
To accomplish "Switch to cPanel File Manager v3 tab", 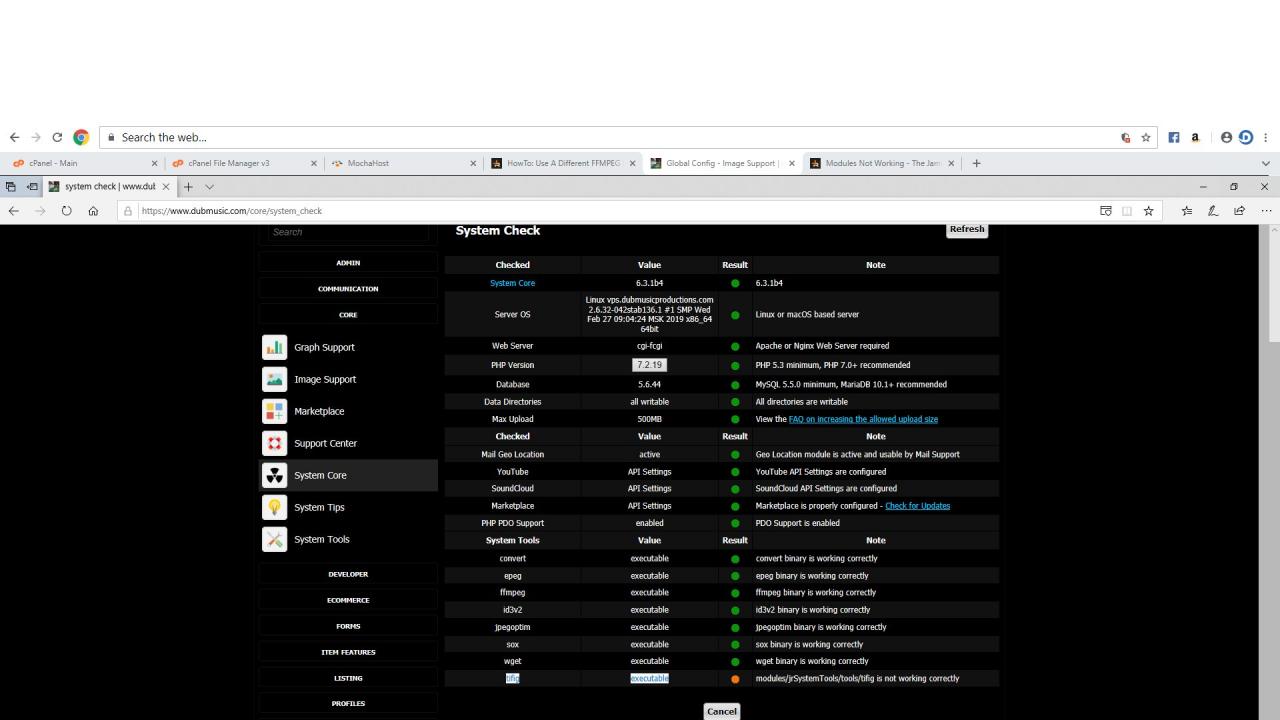I will click(236, 163).
